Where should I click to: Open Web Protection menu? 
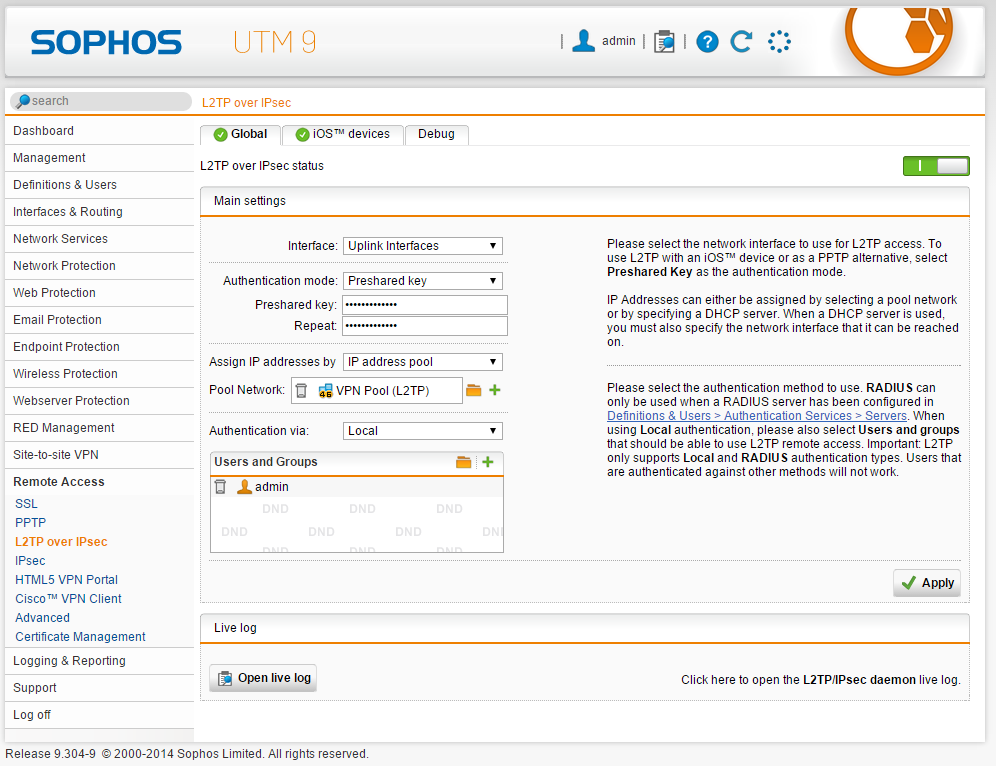[99, 293]
